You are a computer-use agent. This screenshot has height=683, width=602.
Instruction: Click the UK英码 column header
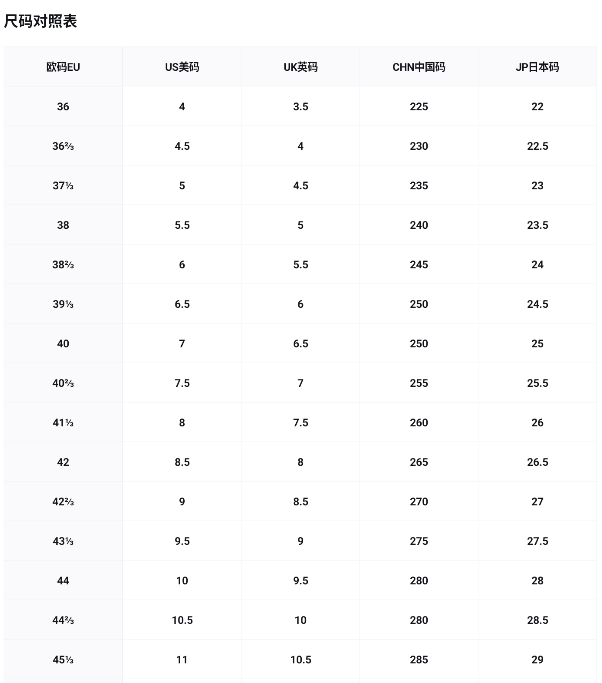point(300,67)
